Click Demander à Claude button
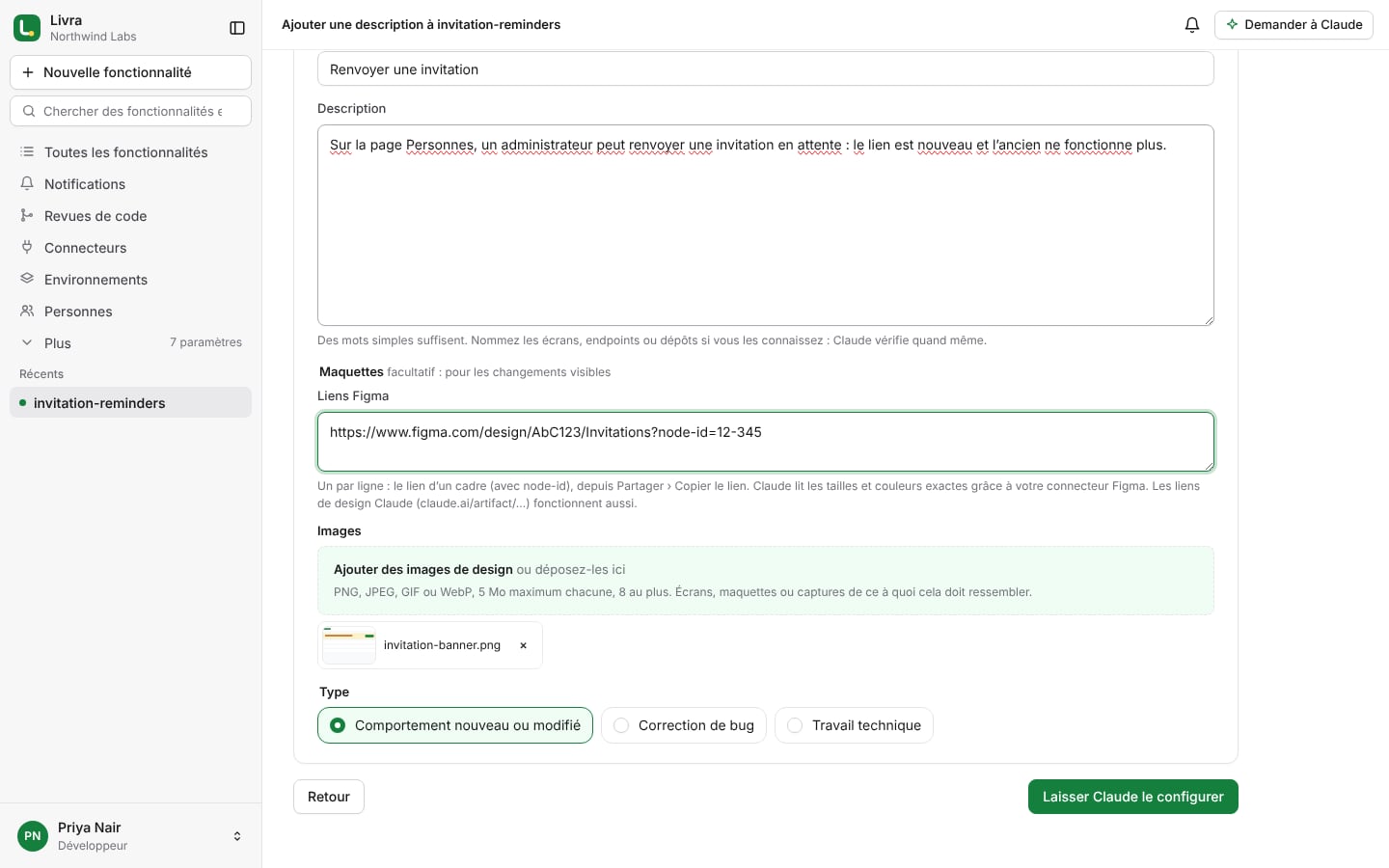 click(x=1294, y=25)
